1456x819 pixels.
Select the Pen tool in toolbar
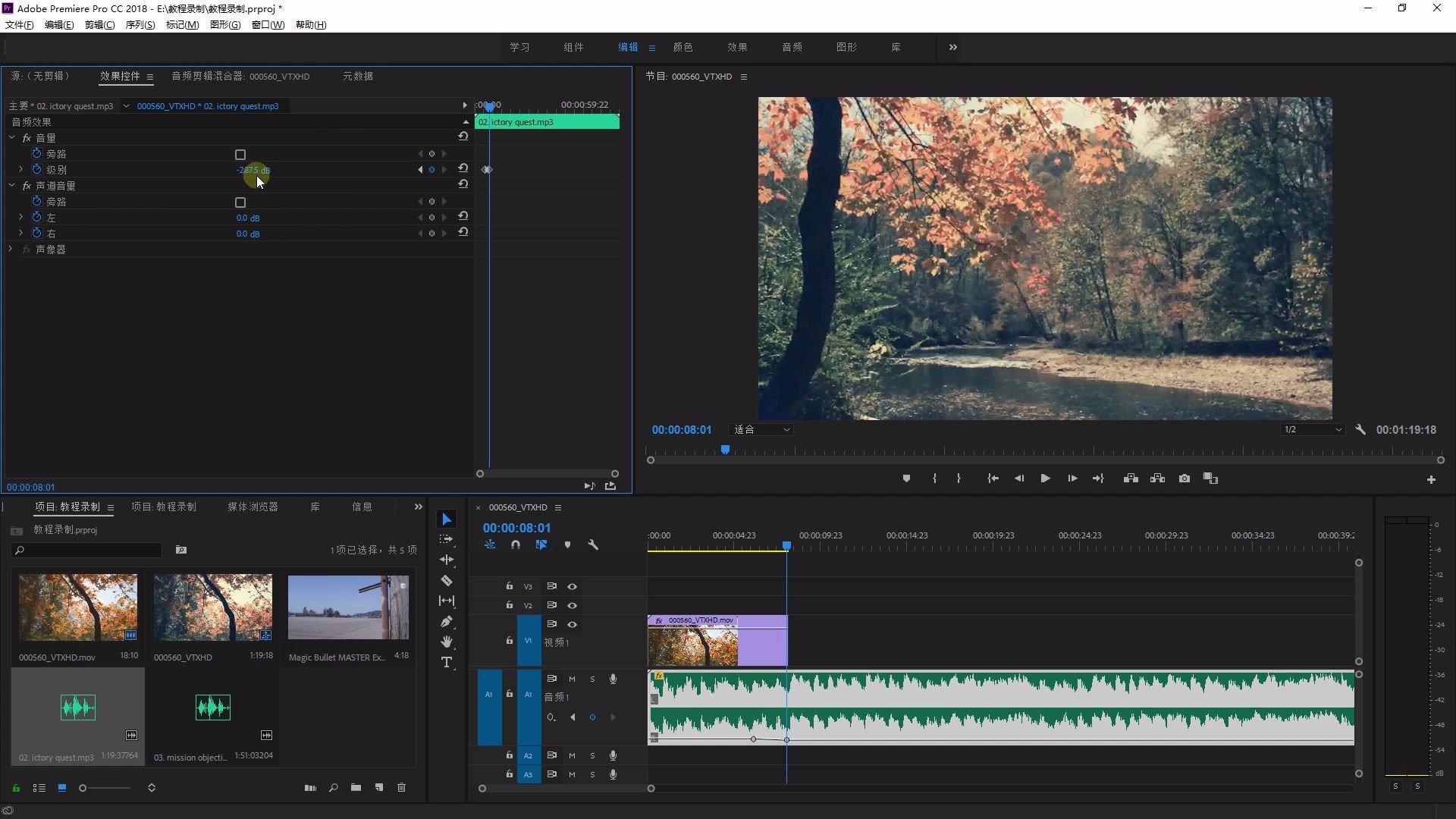click(x=447, y=622)
